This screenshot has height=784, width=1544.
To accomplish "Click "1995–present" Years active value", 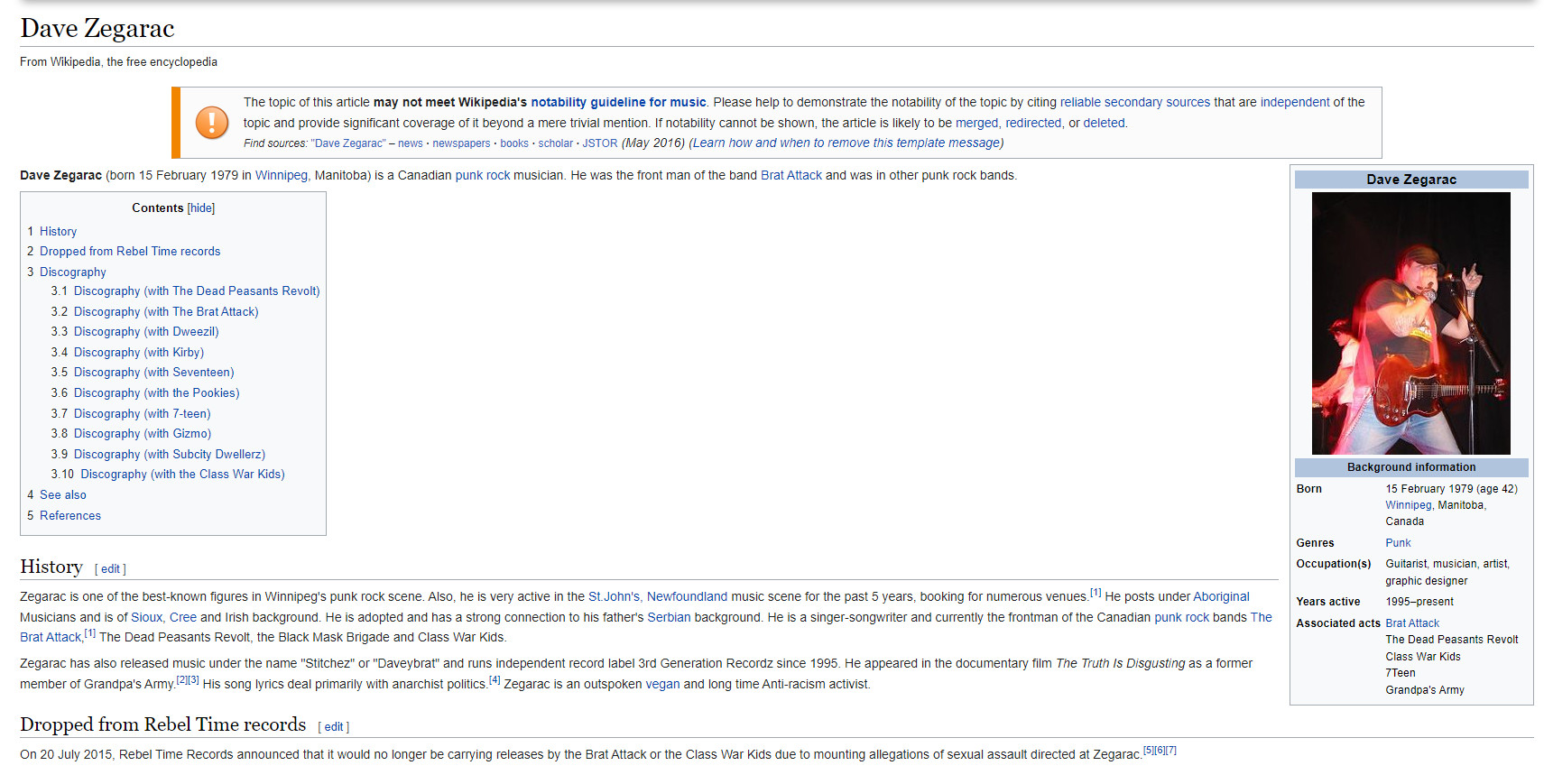I will click(x=1419, y=602).
